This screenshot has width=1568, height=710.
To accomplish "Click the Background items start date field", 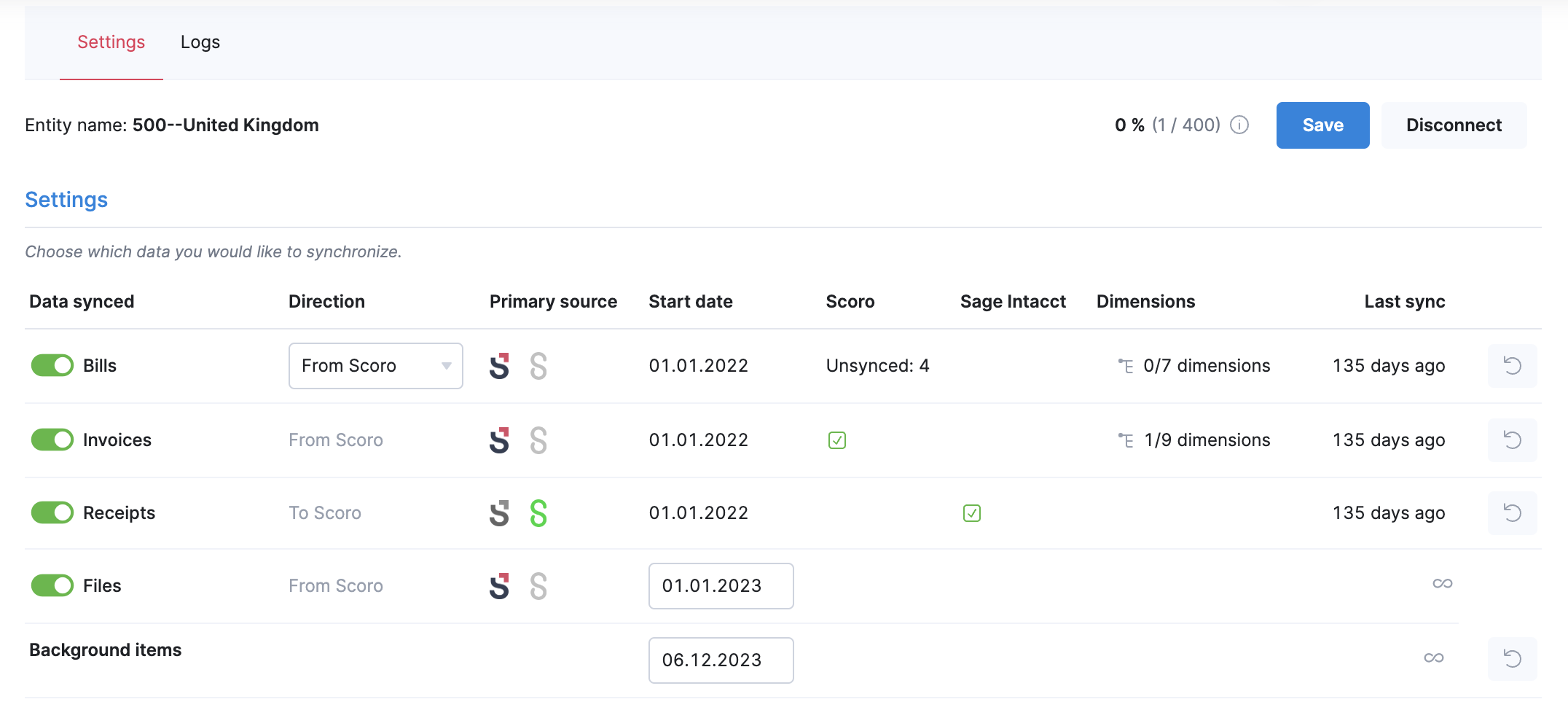I will 720,660.
